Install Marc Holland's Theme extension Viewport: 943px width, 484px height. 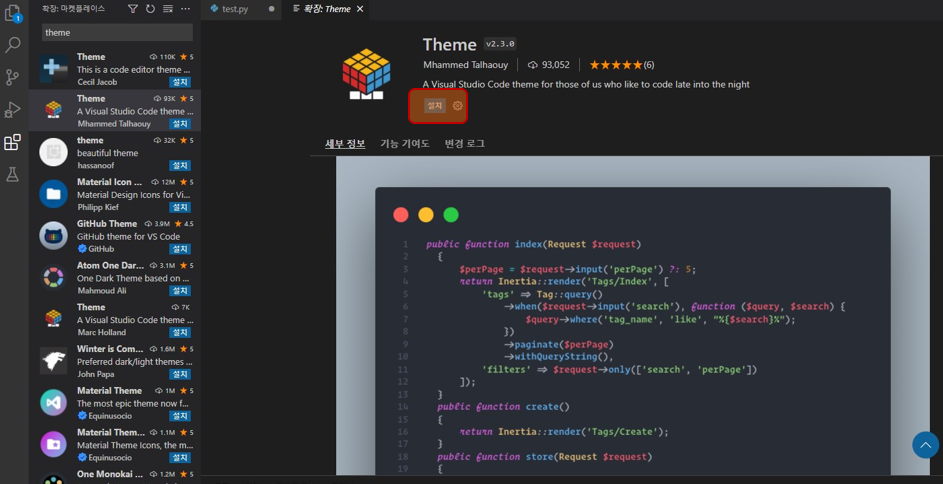point(180,332)
